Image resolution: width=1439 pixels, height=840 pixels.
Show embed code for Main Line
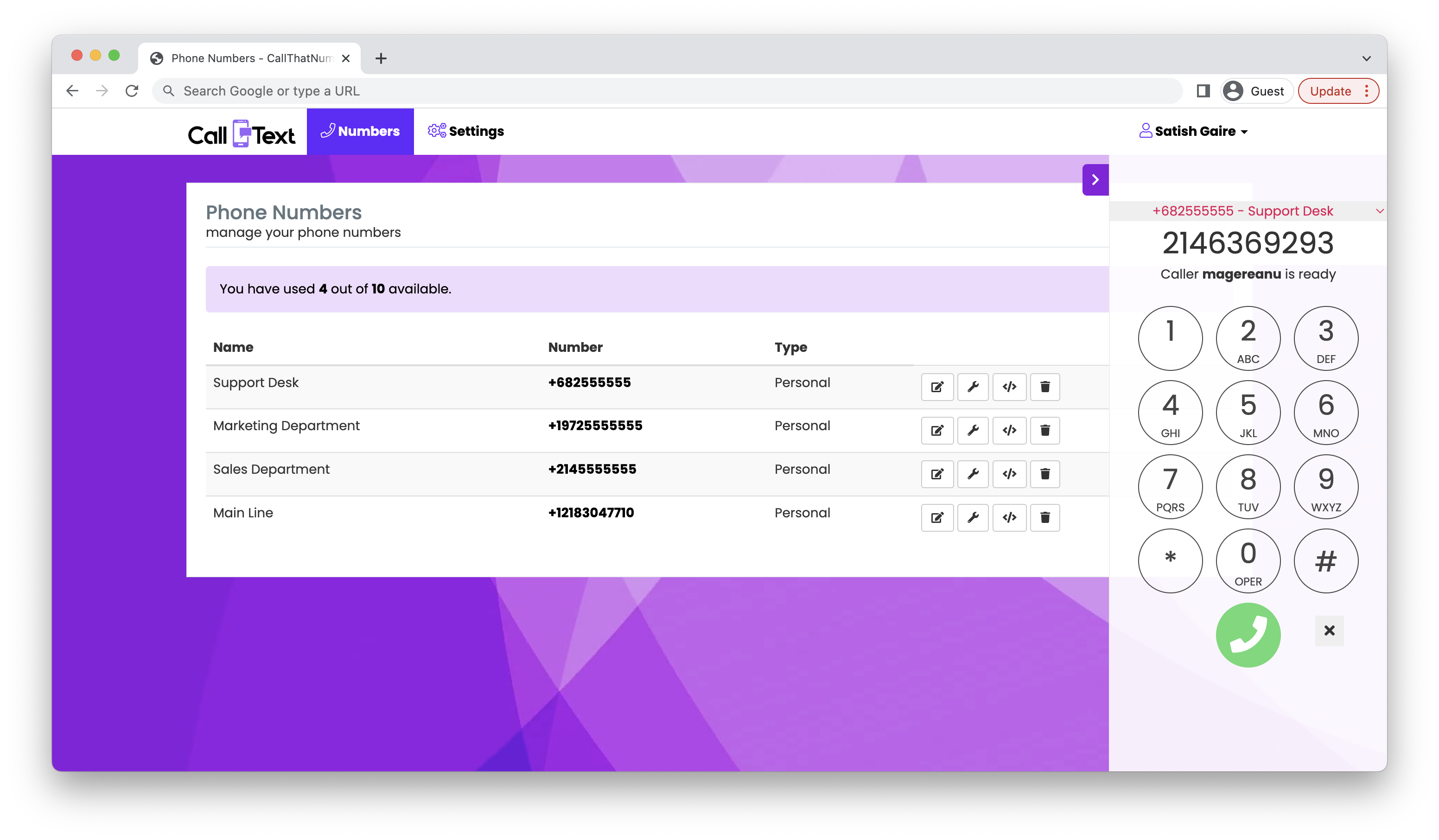pos(1009,517)
